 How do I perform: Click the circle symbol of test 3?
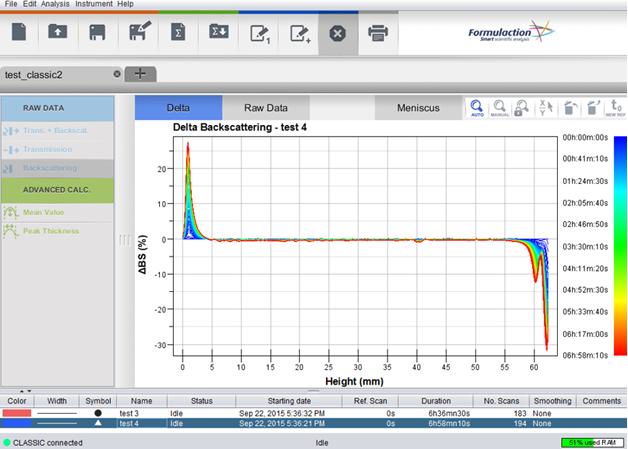tap(98, 413)
